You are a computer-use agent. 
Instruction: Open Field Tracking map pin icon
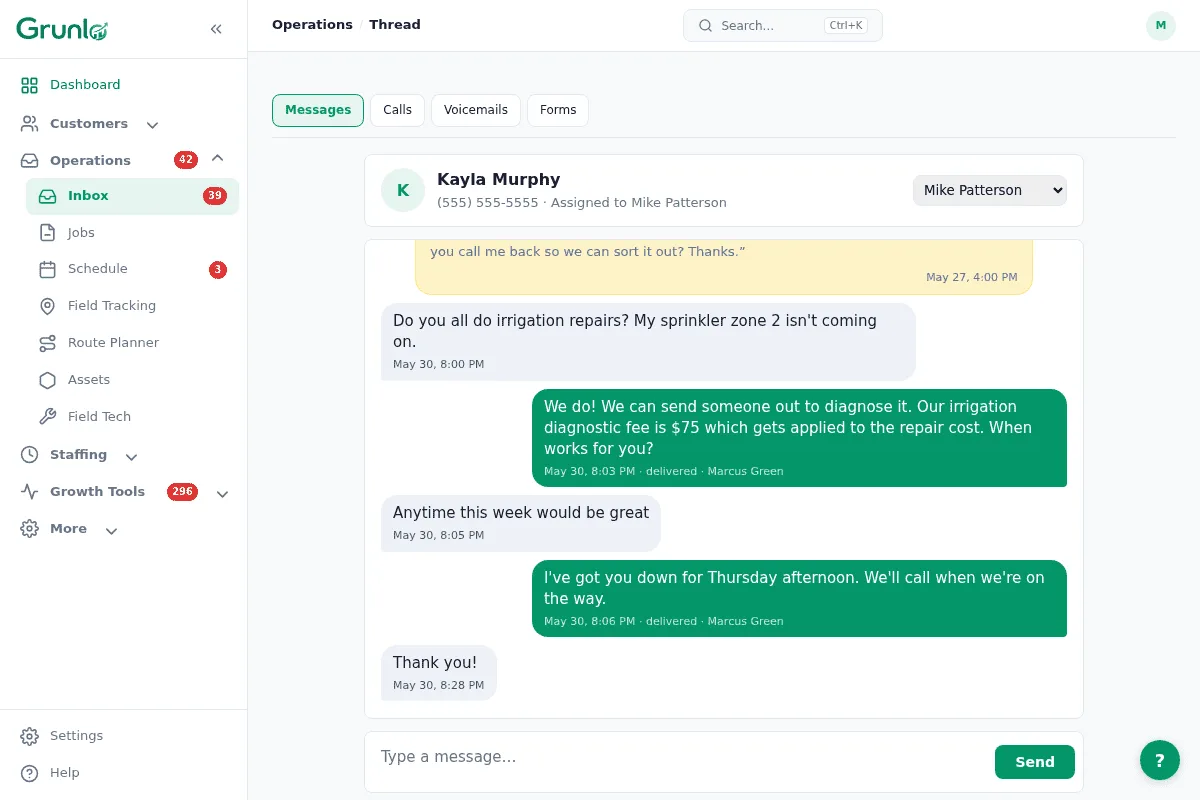pos(47,306)
